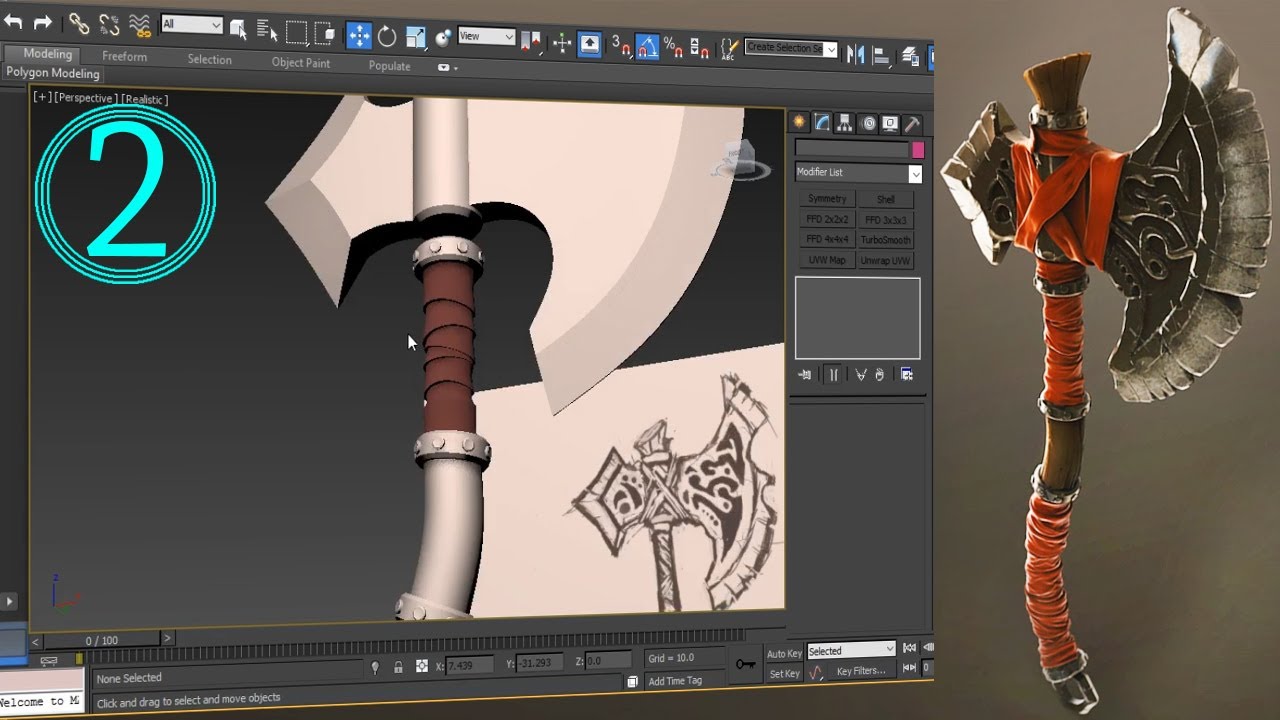Open the Object Paint ribbon tab

tap(301, 63)
